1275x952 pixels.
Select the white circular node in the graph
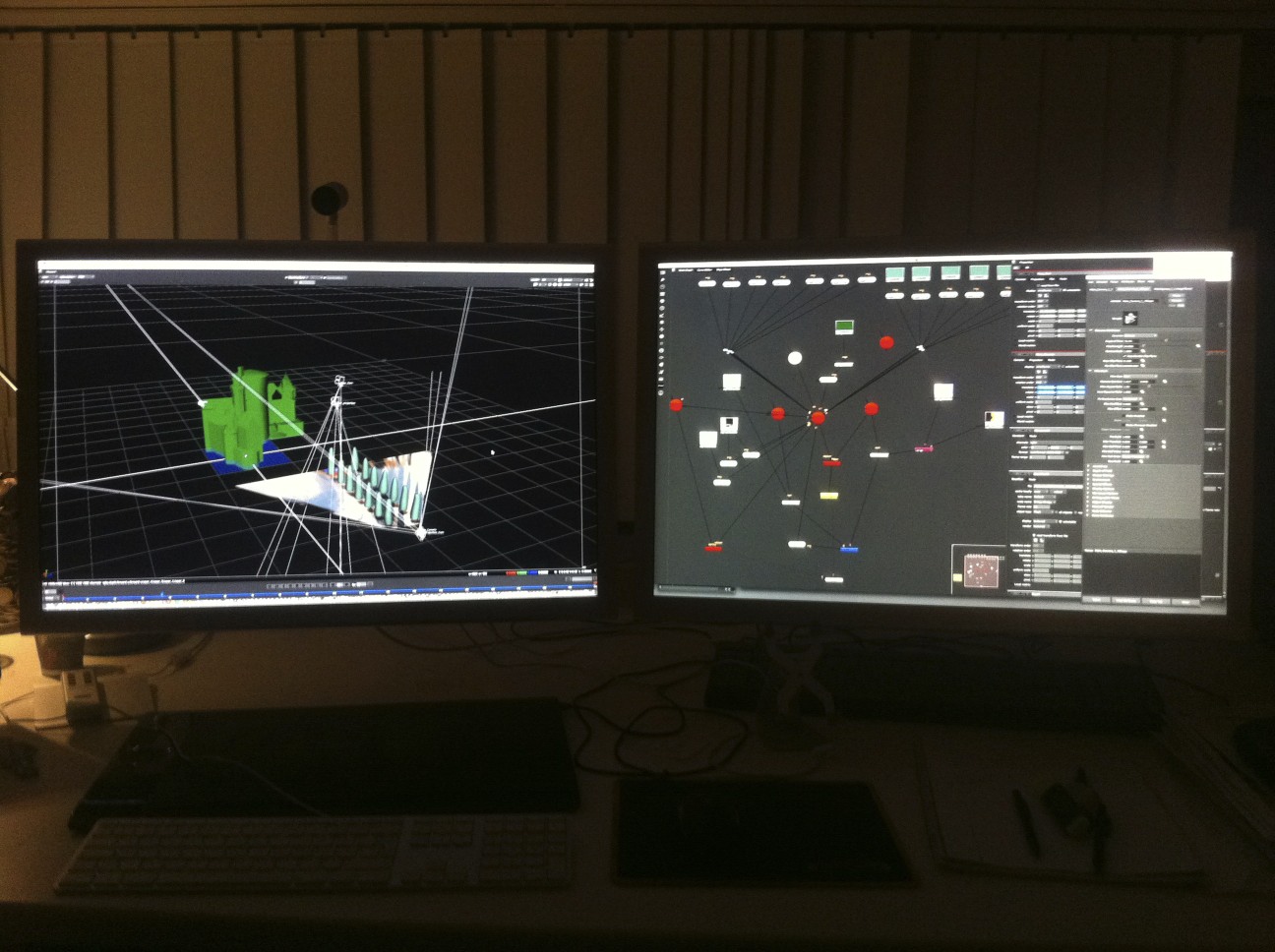pos(795,358)
